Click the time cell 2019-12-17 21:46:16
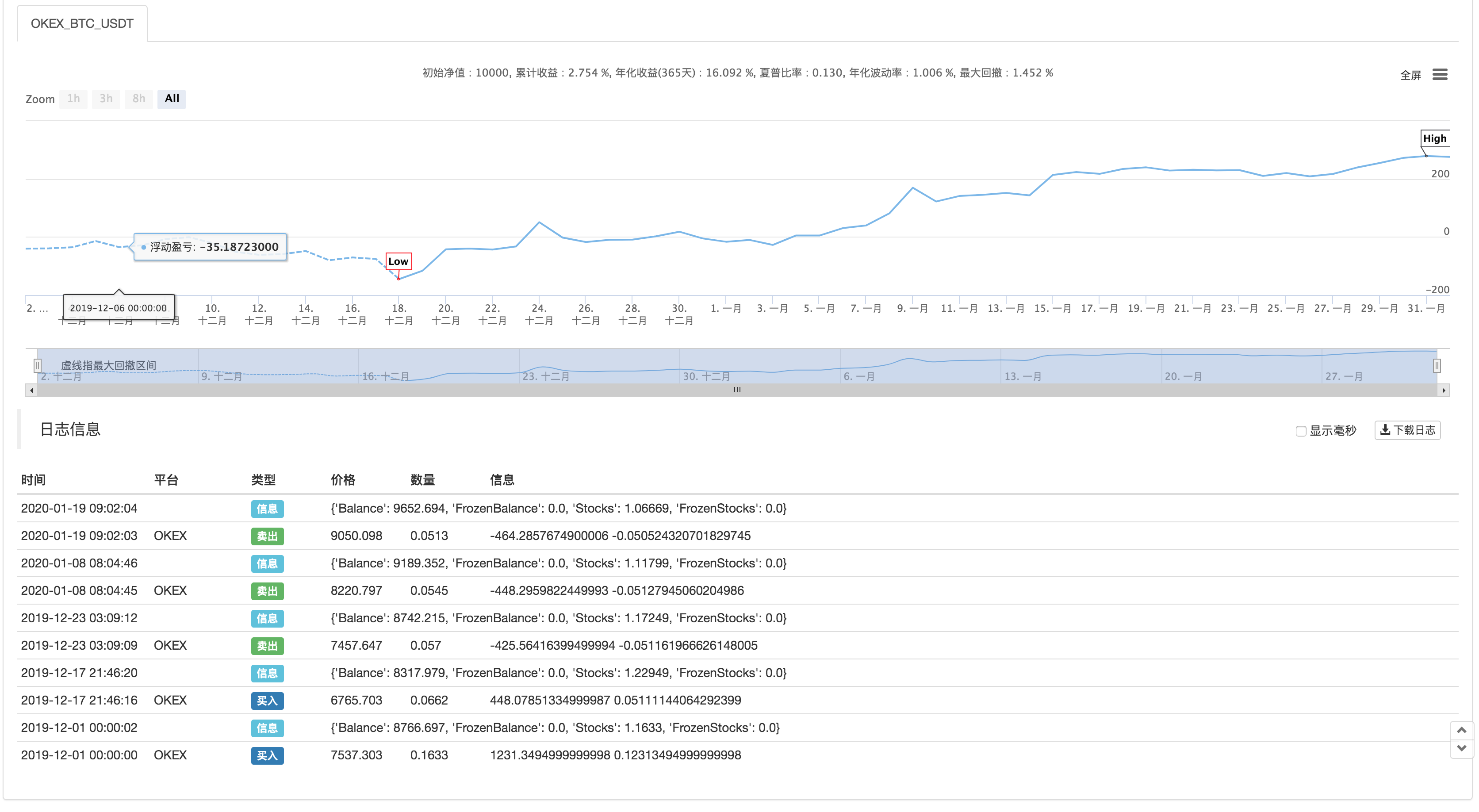1479x812 pixels. (79, 701)
